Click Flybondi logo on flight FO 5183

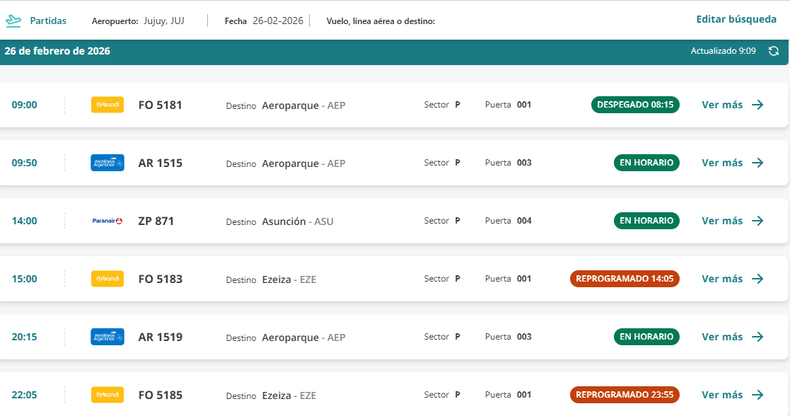coord(107,279)
